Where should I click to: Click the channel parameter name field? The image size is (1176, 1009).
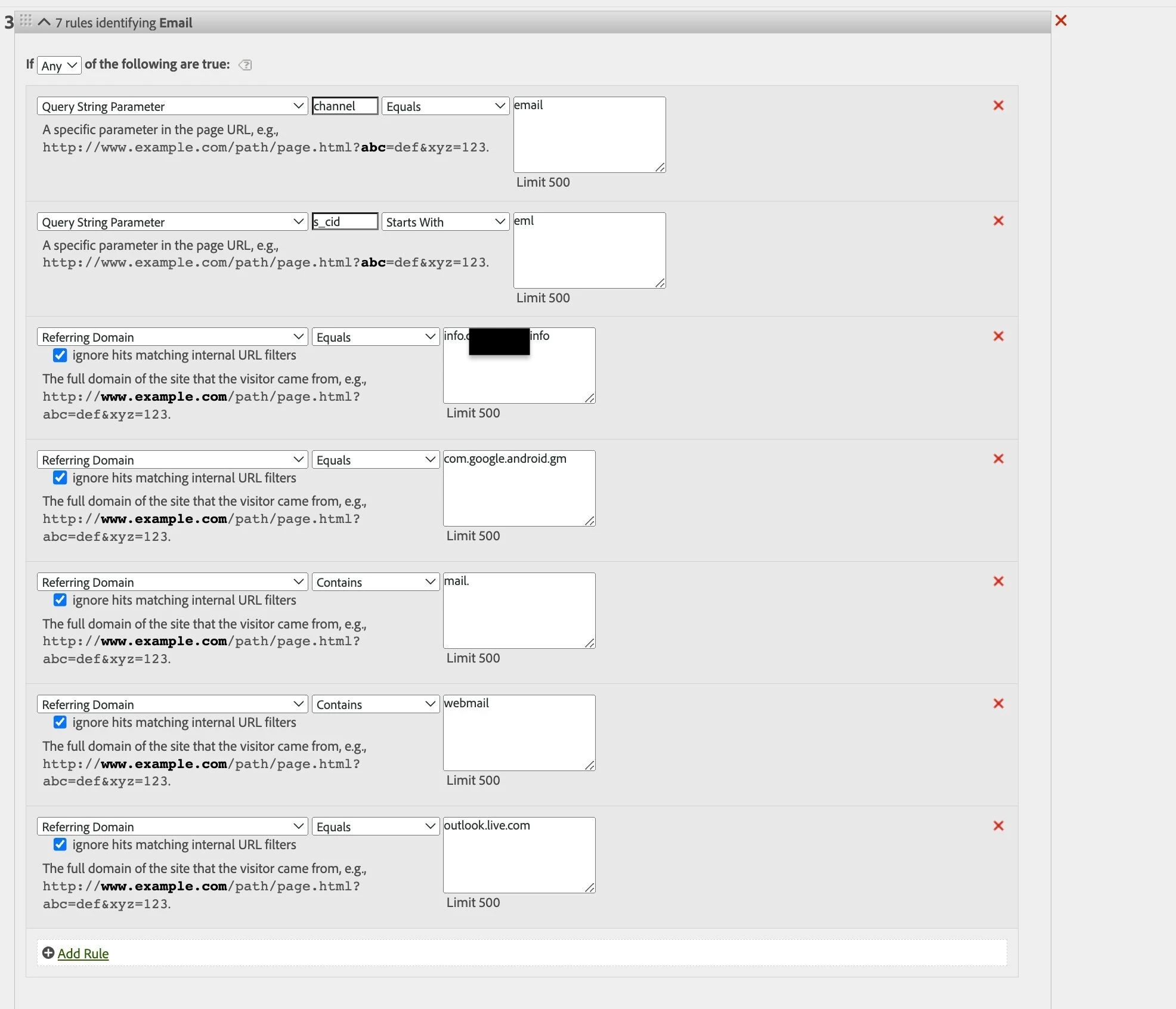(345, 106)
